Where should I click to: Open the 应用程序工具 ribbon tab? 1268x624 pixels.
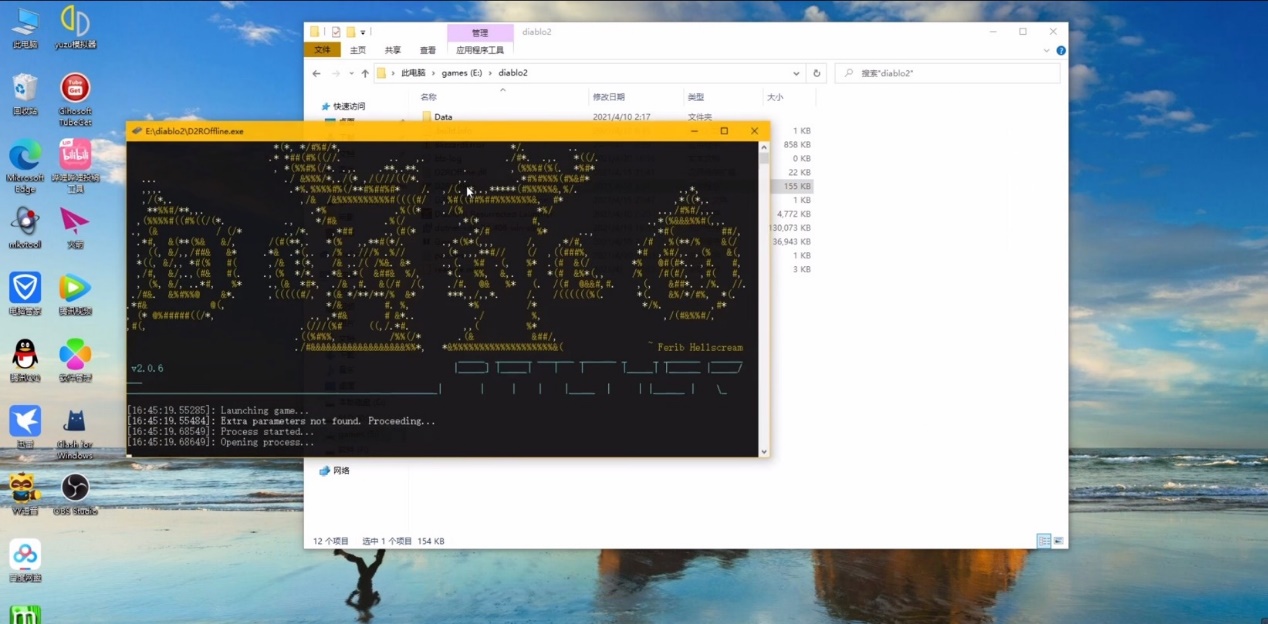point(480,50)
